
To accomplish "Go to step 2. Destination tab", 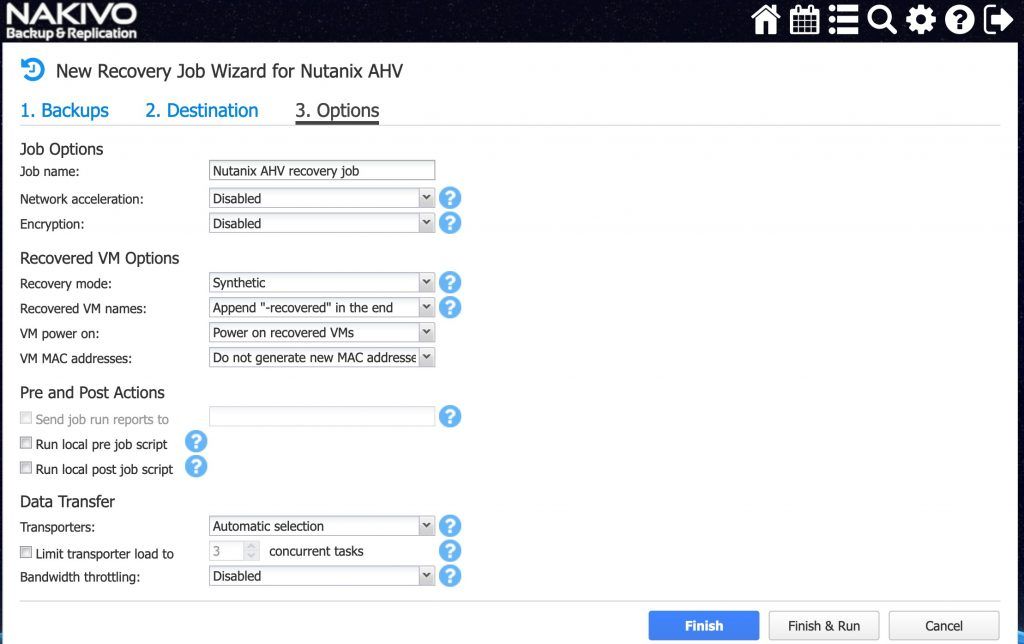I will point(202,110).
